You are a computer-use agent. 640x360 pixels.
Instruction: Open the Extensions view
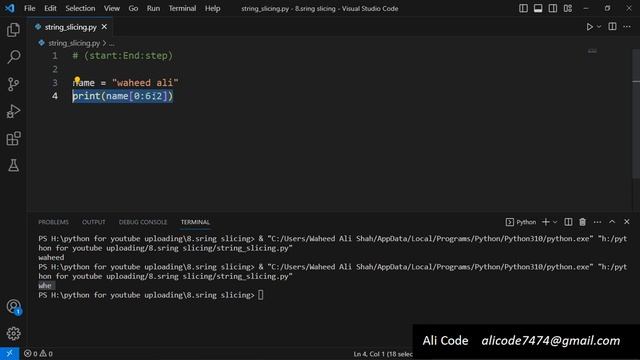(x=13, y=138)
